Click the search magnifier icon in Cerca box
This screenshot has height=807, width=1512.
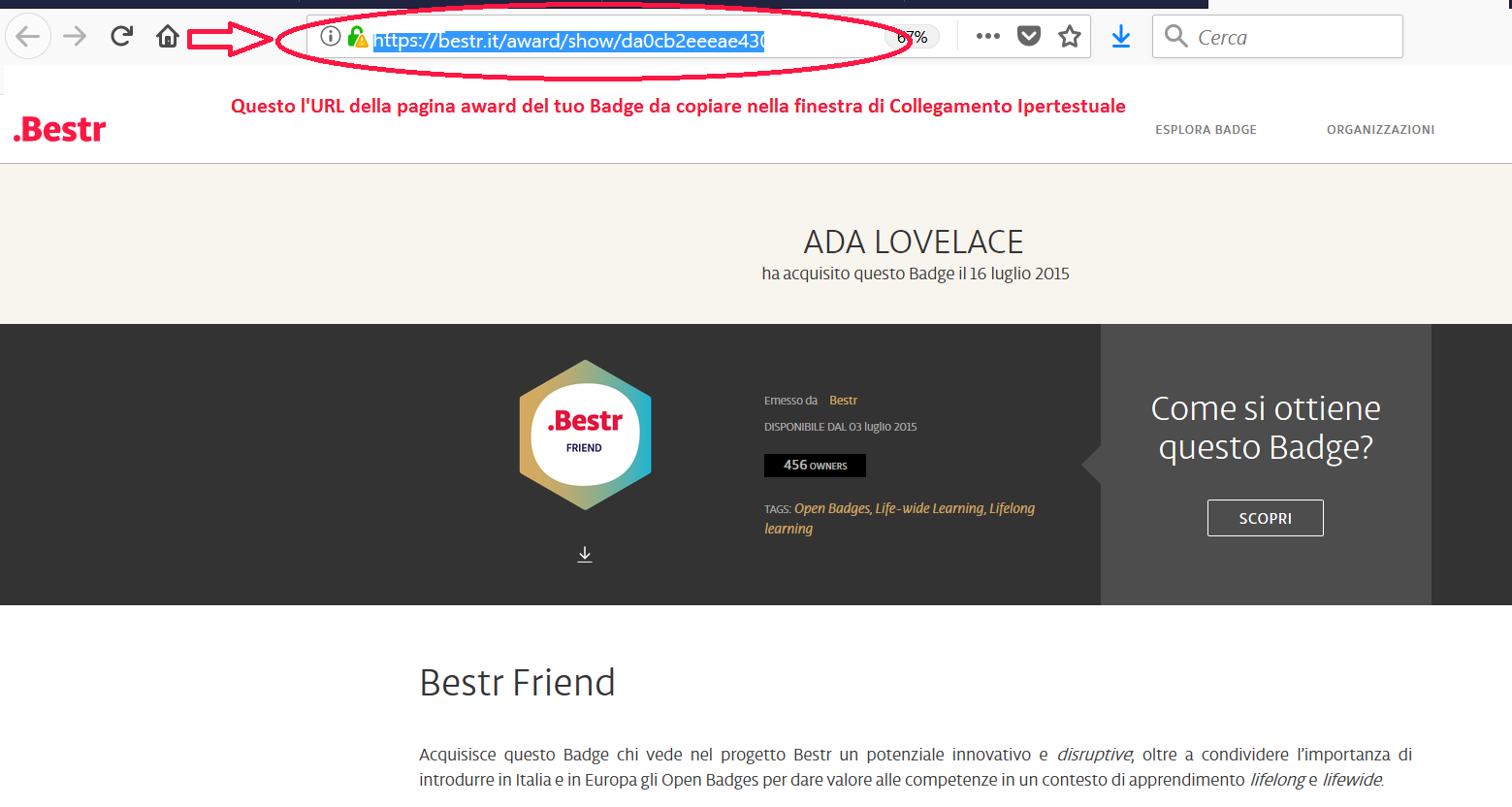click(x=1175, y=37)
